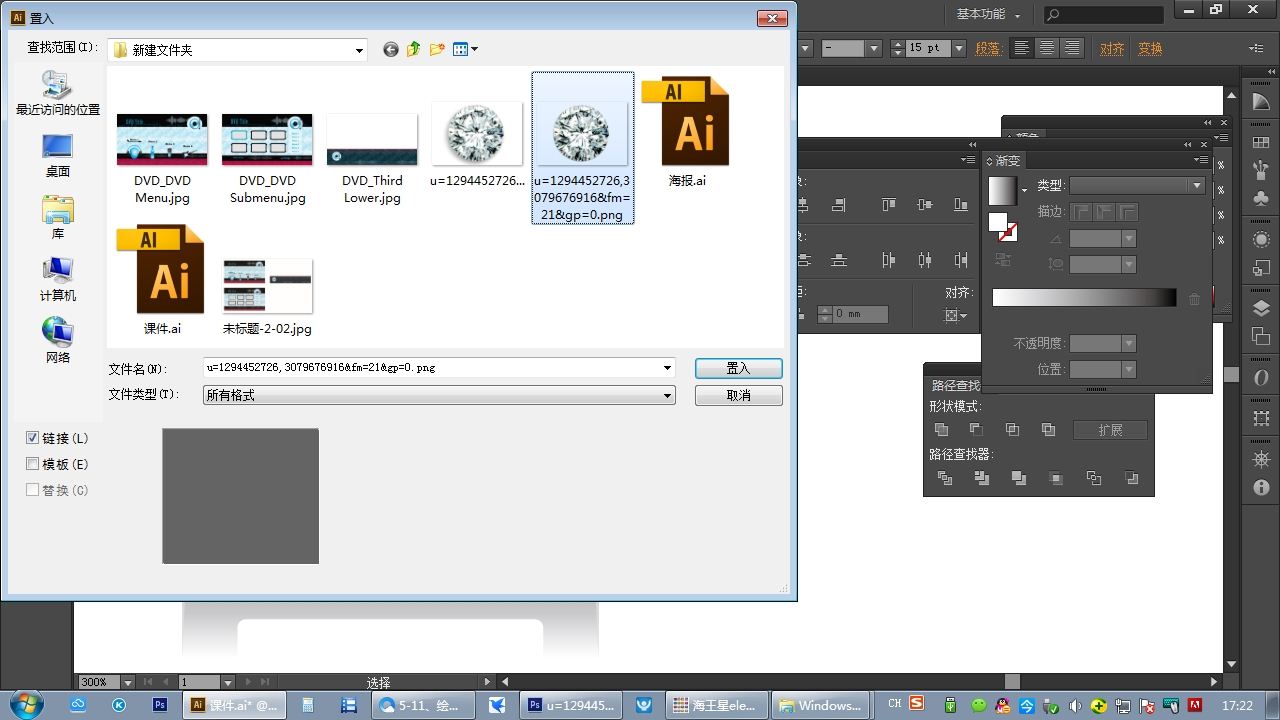Screen dimensions: 1280x720
Task: Align paragraph right in the control bar
Action: pos(1072,48)
